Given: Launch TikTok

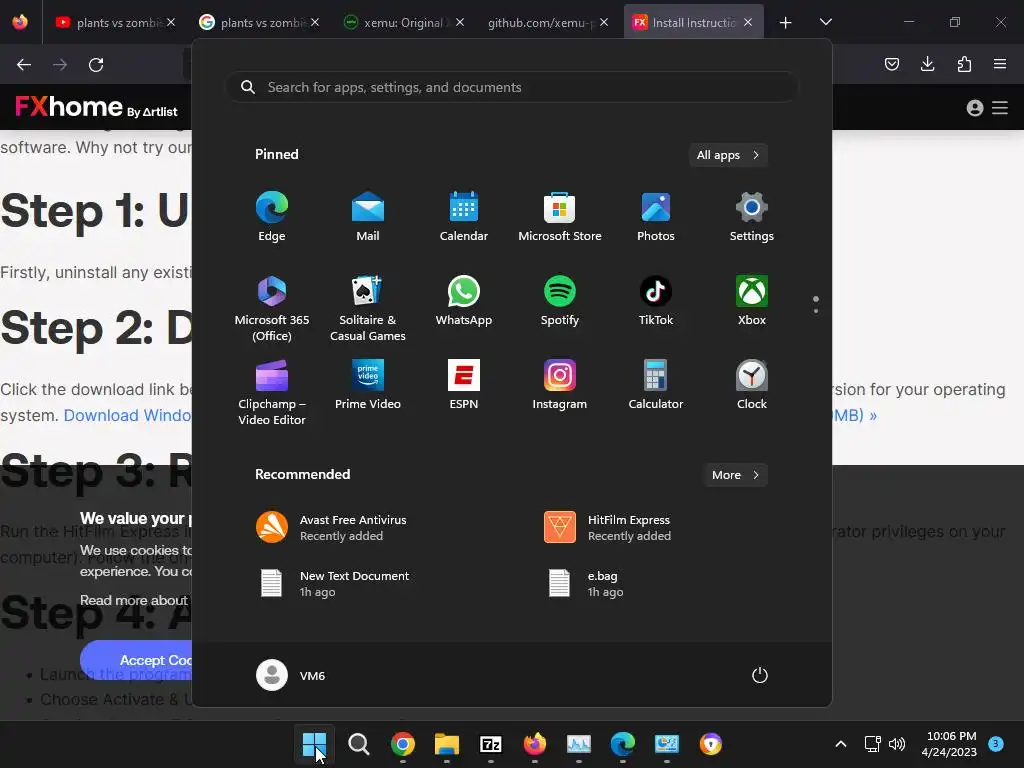Looking at the screenshot, I should [x=656, y=301].
